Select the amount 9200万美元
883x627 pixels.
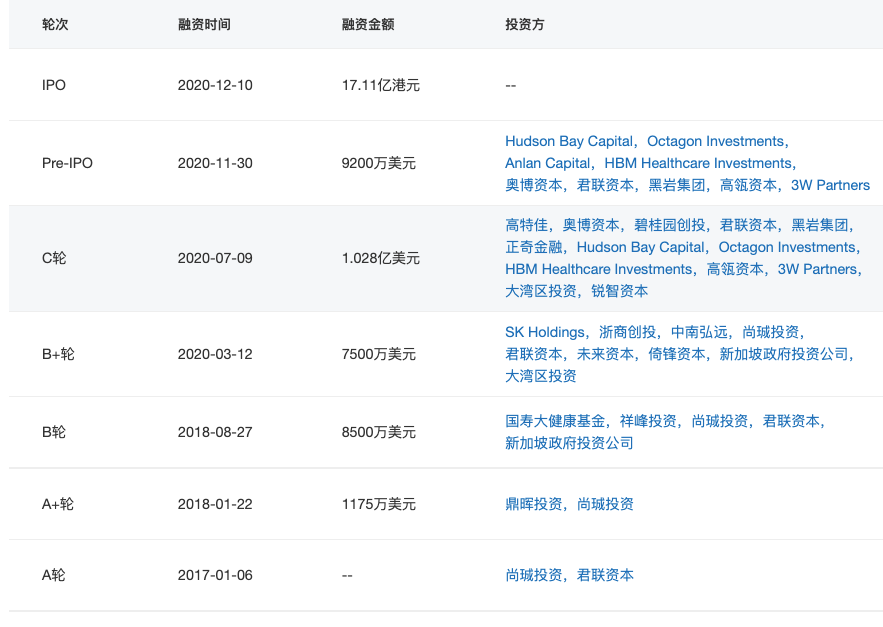378,163
